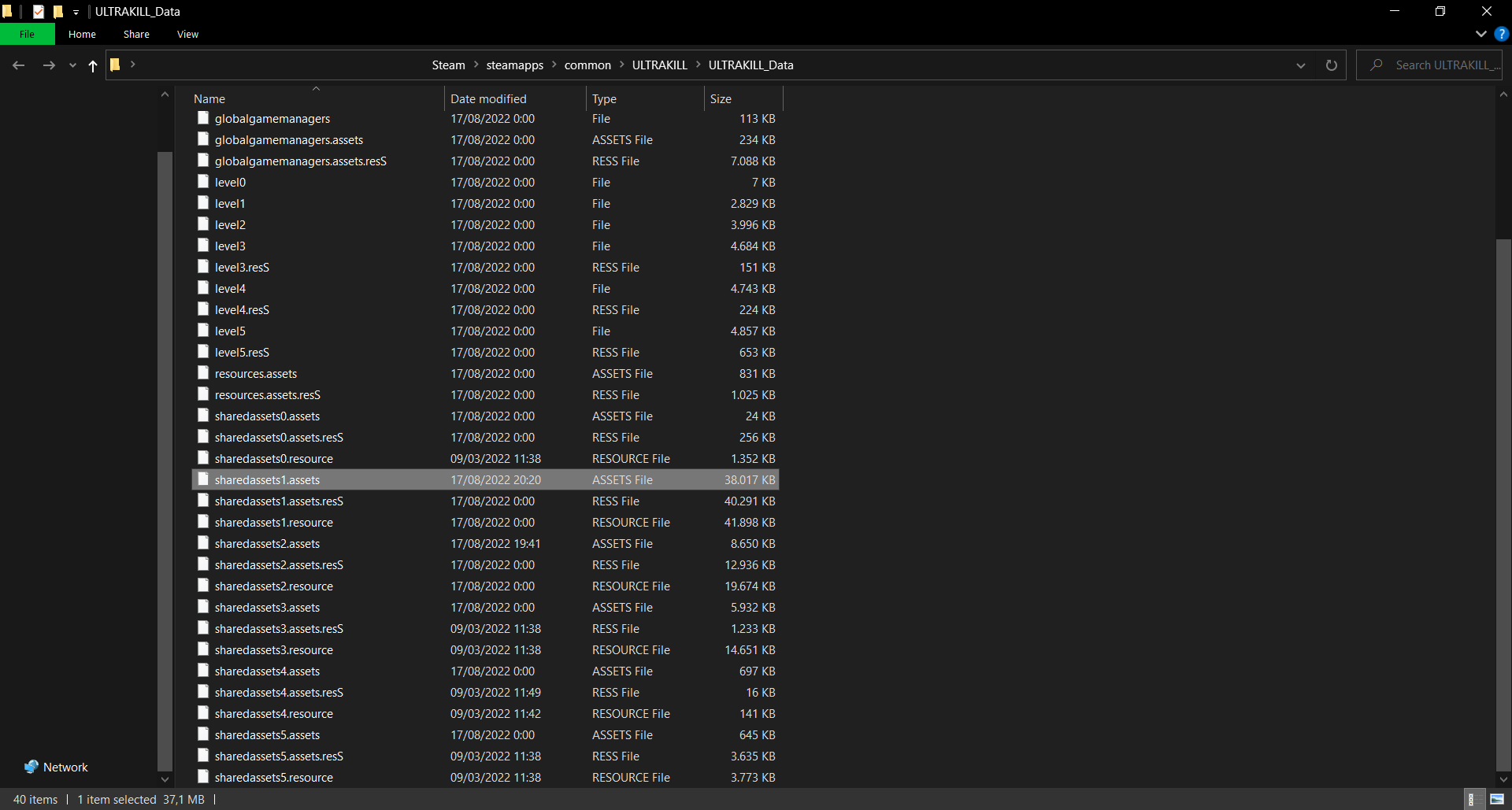
Task: Select the sharedassets4.resource file name
Action: (x=273, y=714)
